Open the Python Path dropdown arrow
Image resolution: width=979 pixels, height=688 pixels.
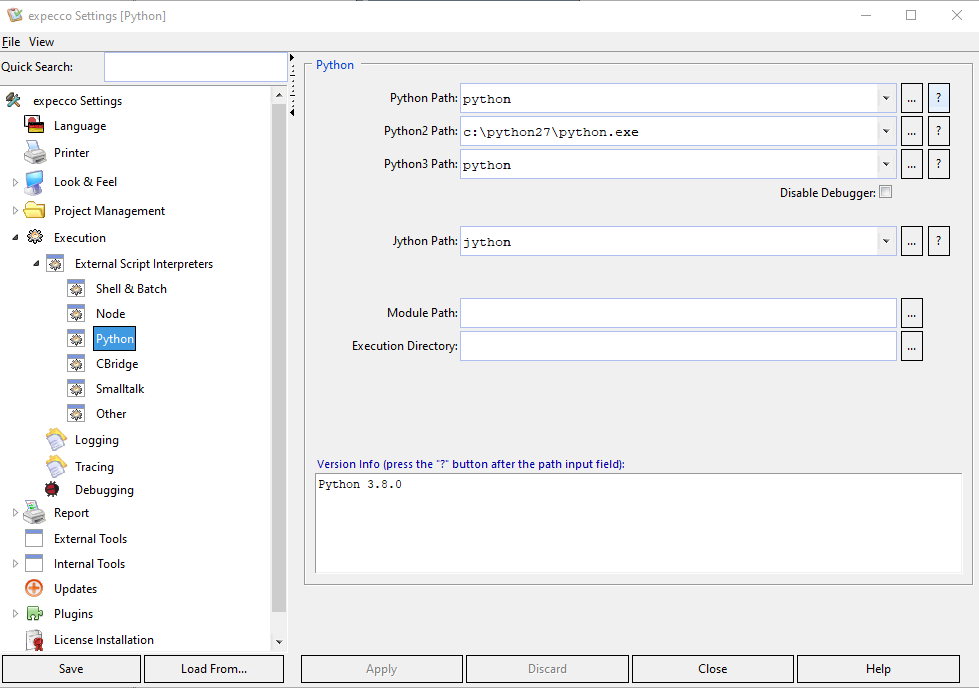point(886,99)
